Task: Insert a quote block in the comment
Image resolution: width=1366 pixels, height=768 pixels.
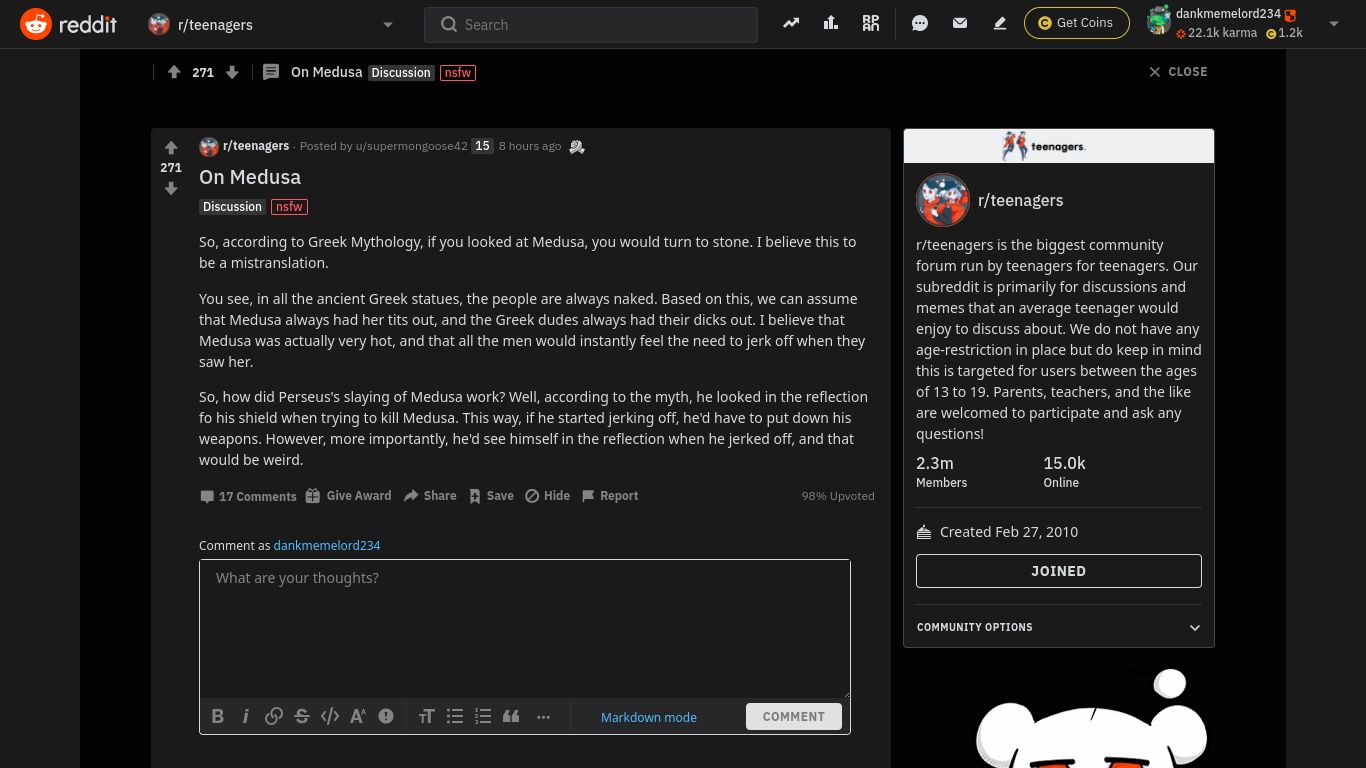Action: [x=511, y=716]
